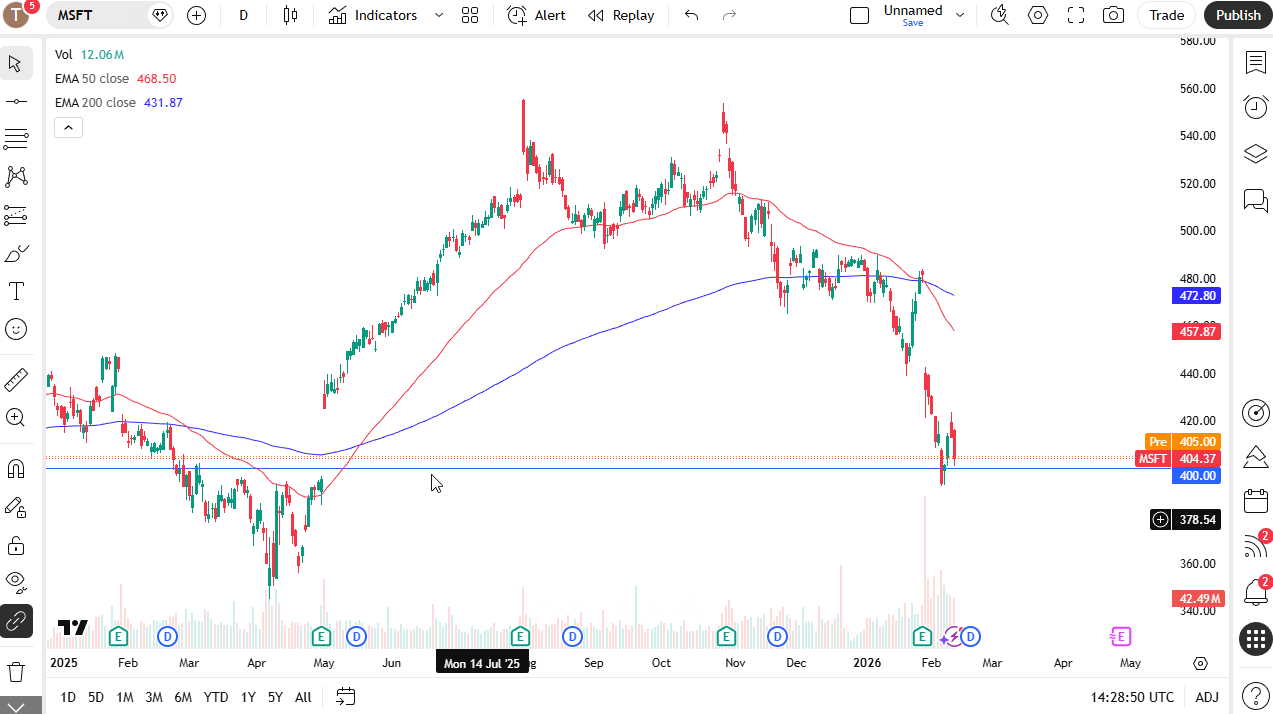1273x714 pixels.
Task: Undo the last chart action
Action: (691, 15)
